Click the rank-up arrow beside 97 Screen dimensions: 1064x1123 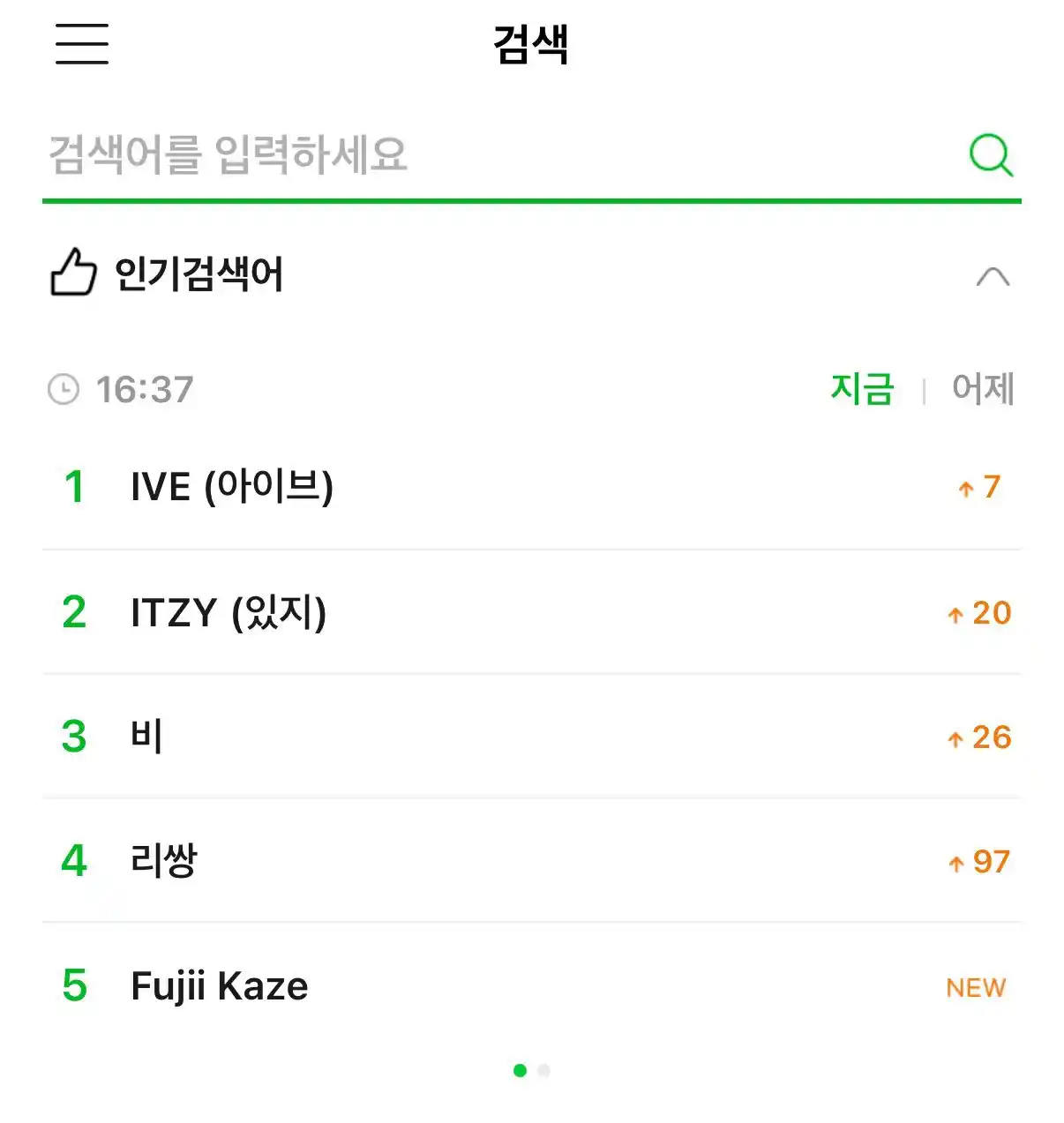(955, 863)
